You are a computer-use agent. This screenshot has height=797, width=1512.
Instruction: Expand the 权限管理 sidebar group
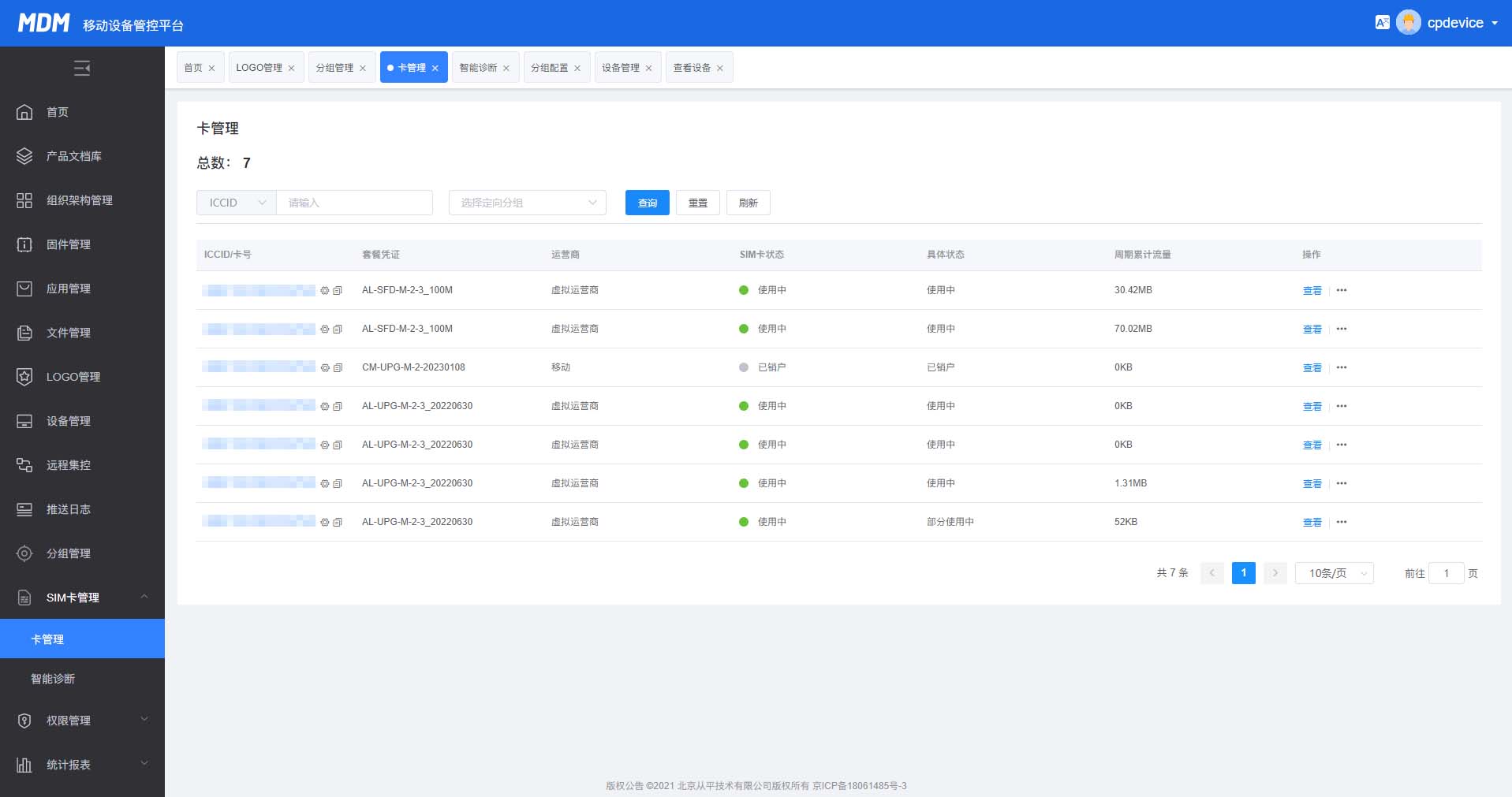click(82, 721)
